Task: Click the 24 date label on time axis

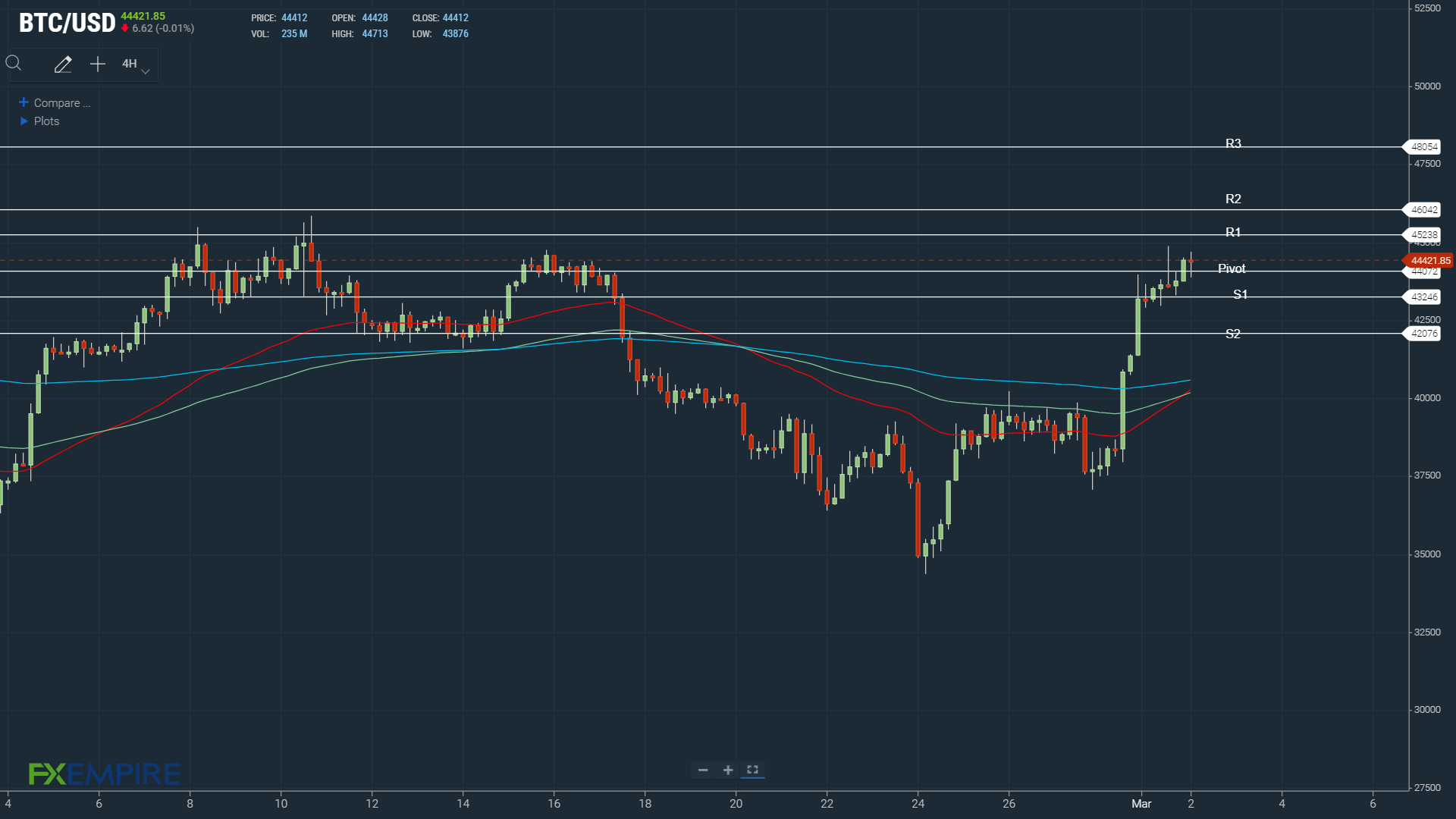Action: pos(918,804)
